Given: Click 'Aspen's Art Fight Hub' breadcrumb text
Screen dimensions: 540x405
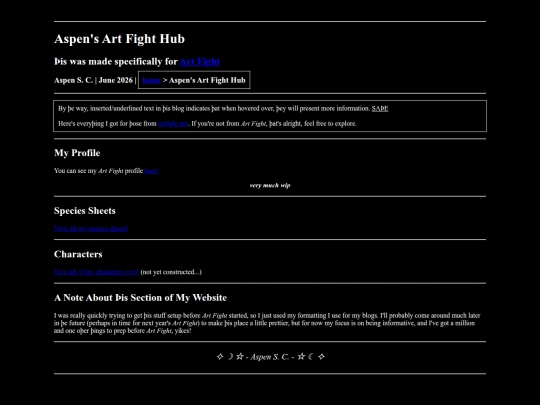Looking at the screenshot, I should pos(207,80).
